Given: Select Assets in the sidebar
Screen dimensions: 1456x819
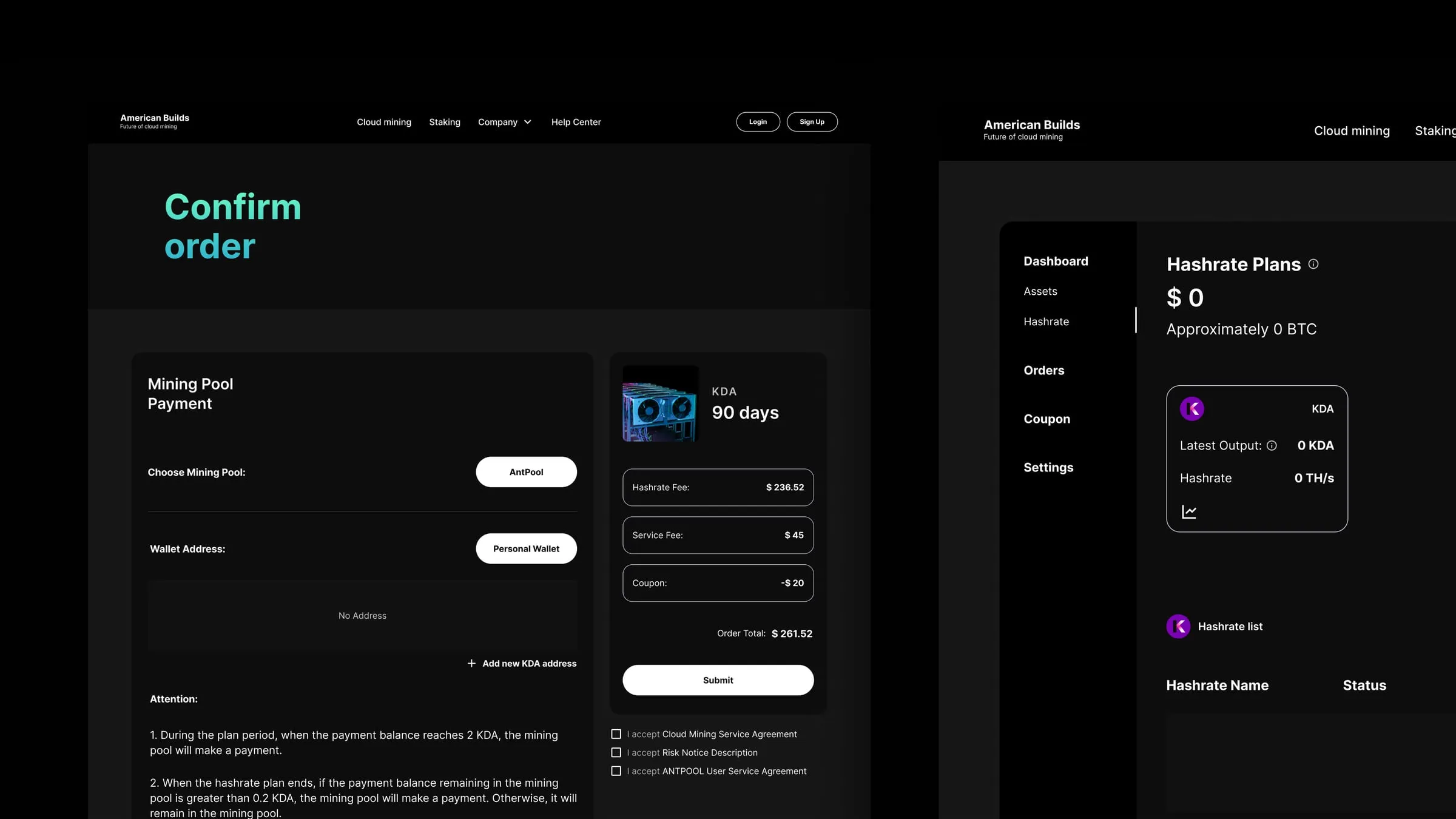Looking at the screenshot, I should coord(1040,291).
